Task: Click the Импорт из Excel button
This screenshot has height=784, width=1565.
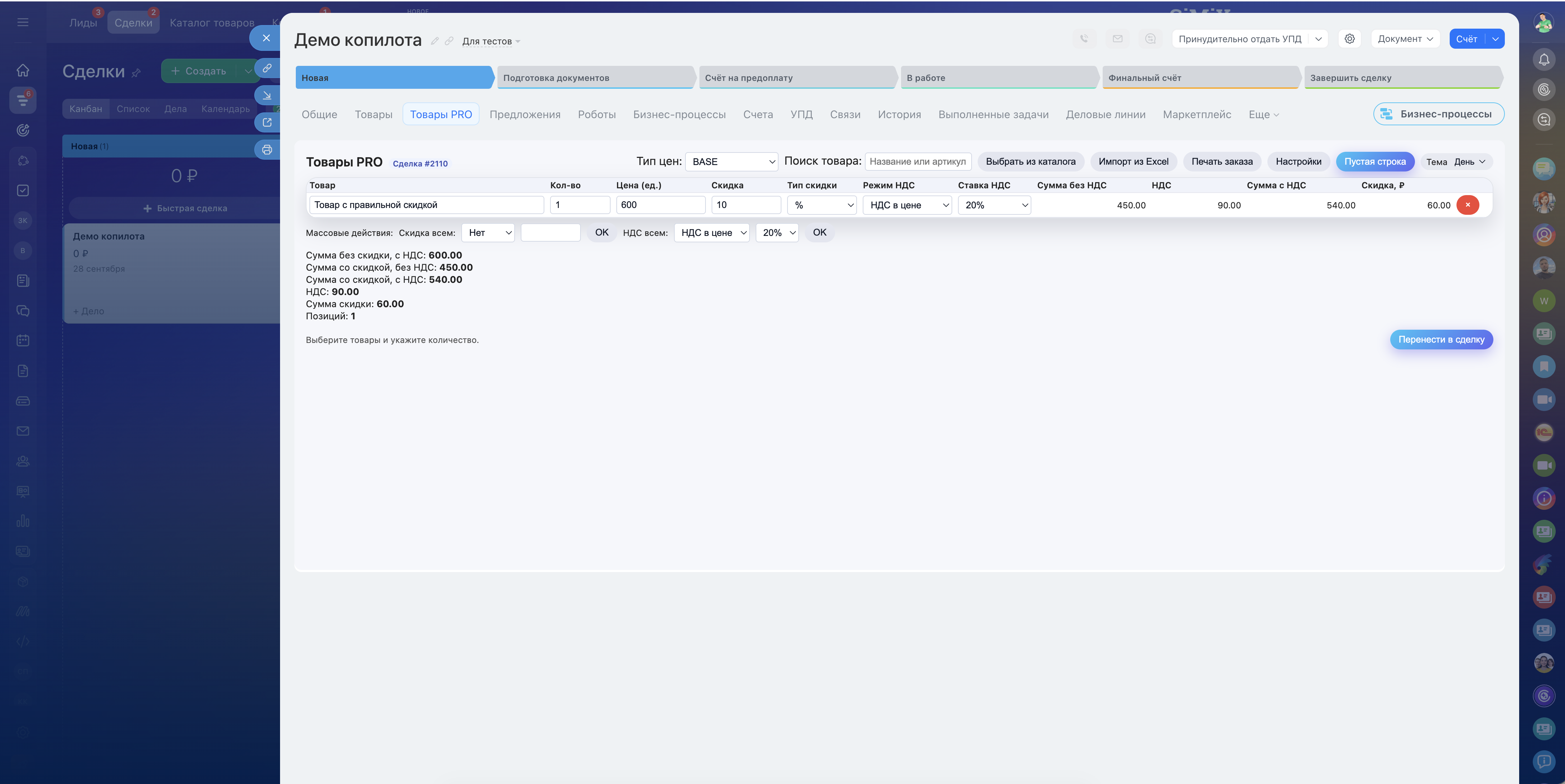Action: (1133, 161)
